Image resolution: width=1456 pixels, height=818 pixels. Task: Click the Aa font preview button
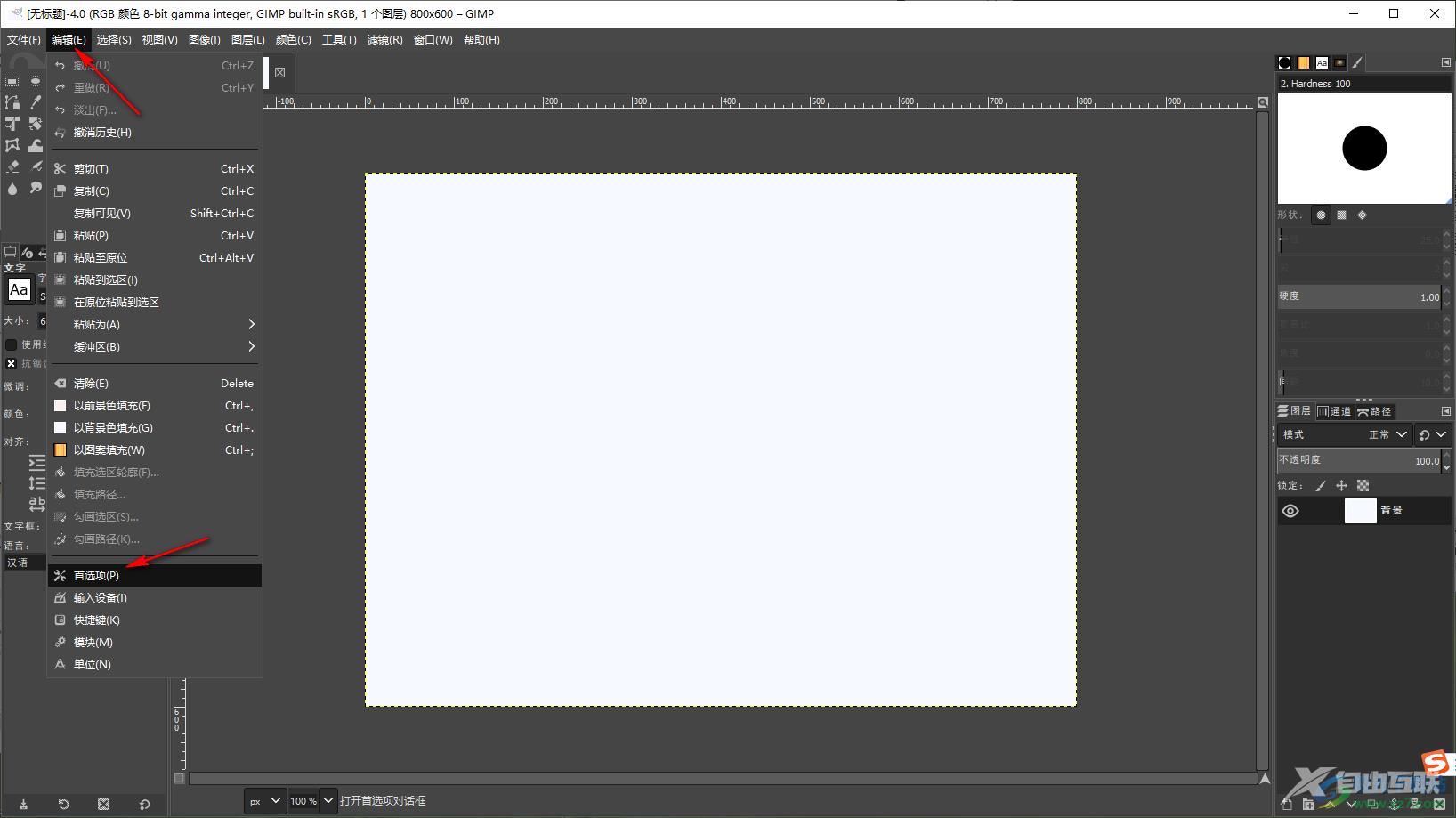[x=19, y=289]
